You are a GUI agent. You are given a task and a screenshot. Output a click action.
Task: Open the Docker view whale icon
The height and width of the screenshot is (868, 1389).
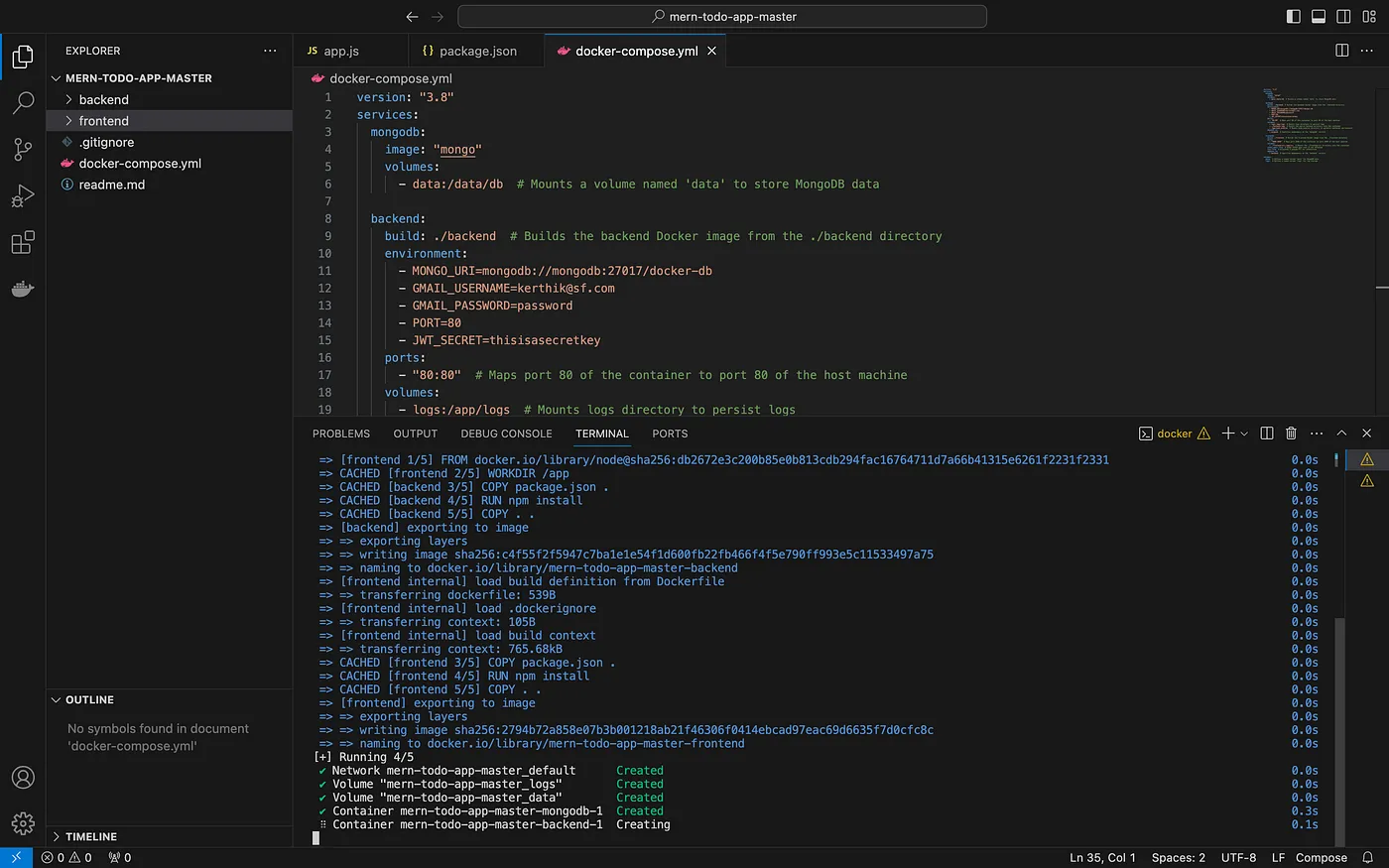(23, 289)
